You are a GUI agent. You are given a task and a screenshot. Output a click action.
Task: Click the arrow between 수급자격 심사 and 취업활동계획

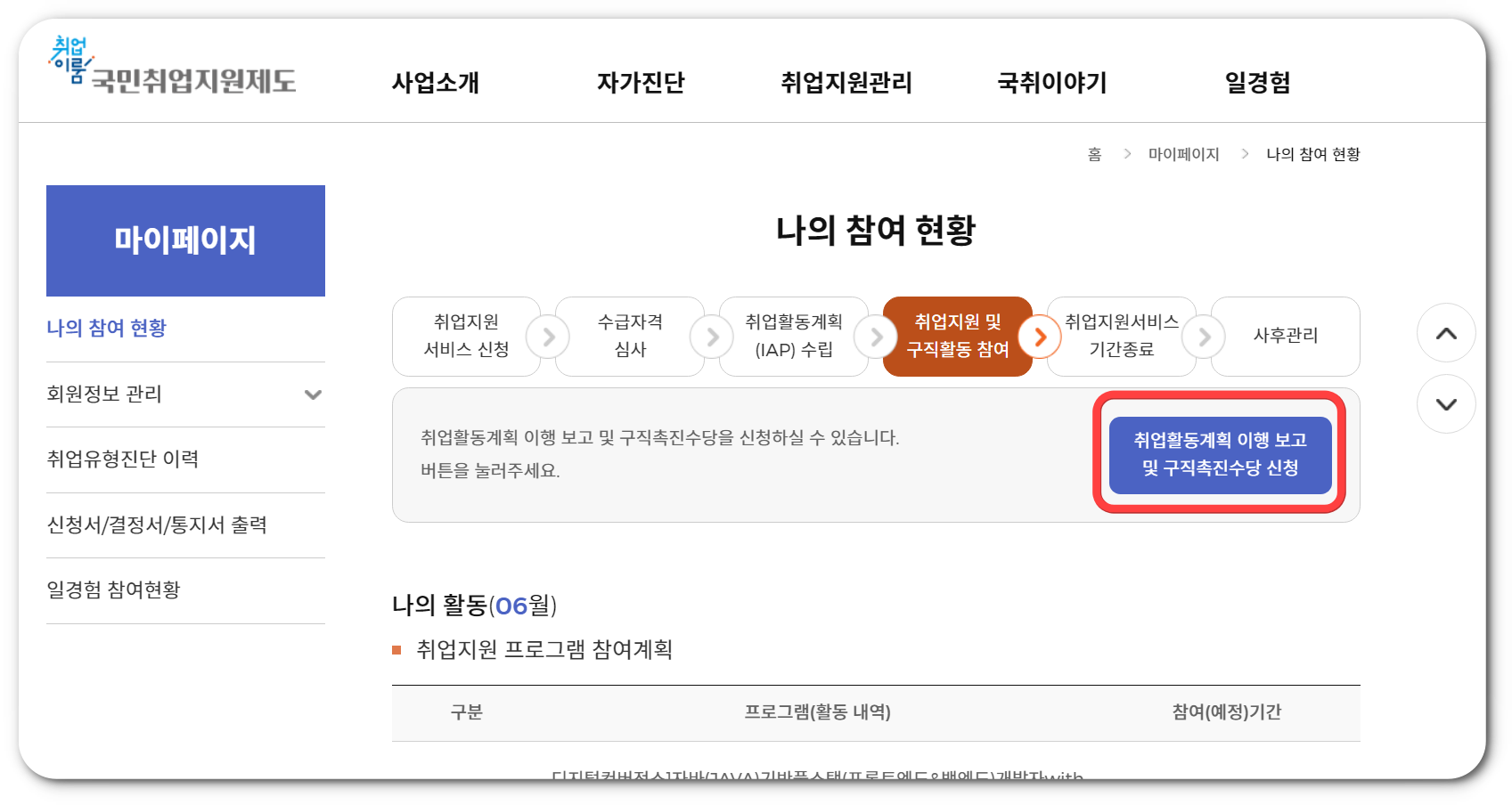tap(711, 337)
